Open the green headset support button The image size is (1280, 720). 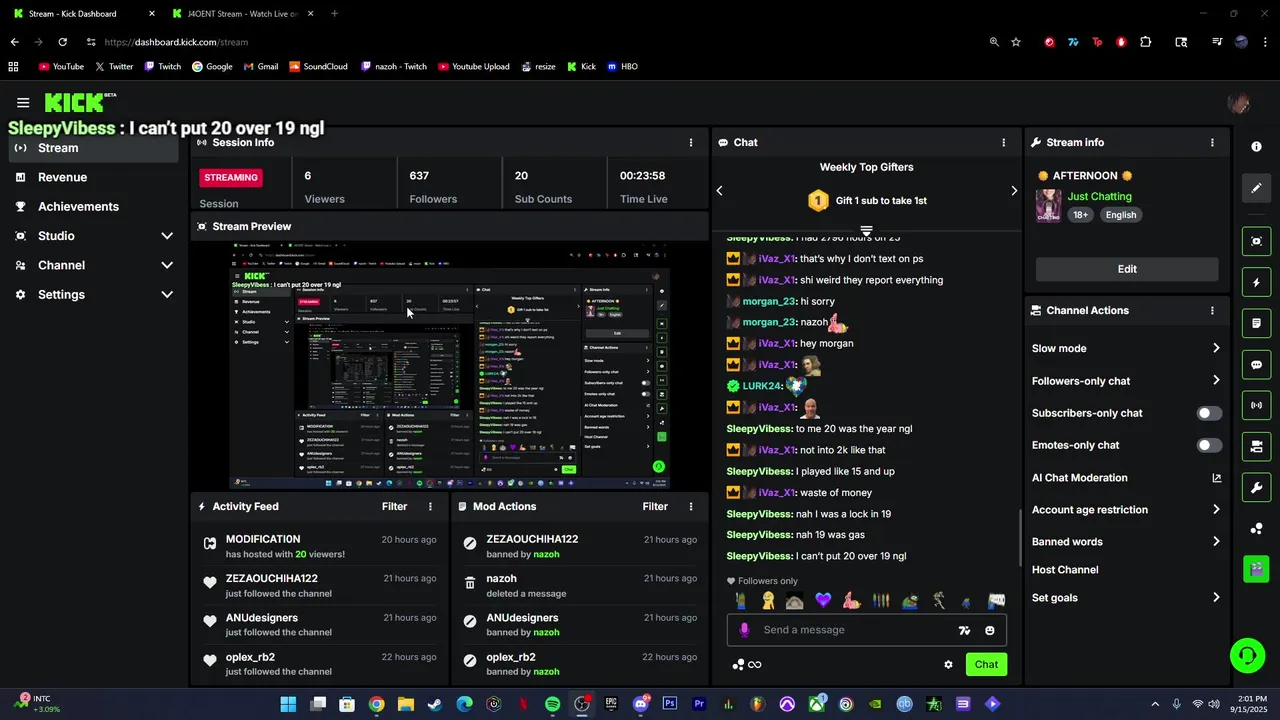pos(1248,656)
